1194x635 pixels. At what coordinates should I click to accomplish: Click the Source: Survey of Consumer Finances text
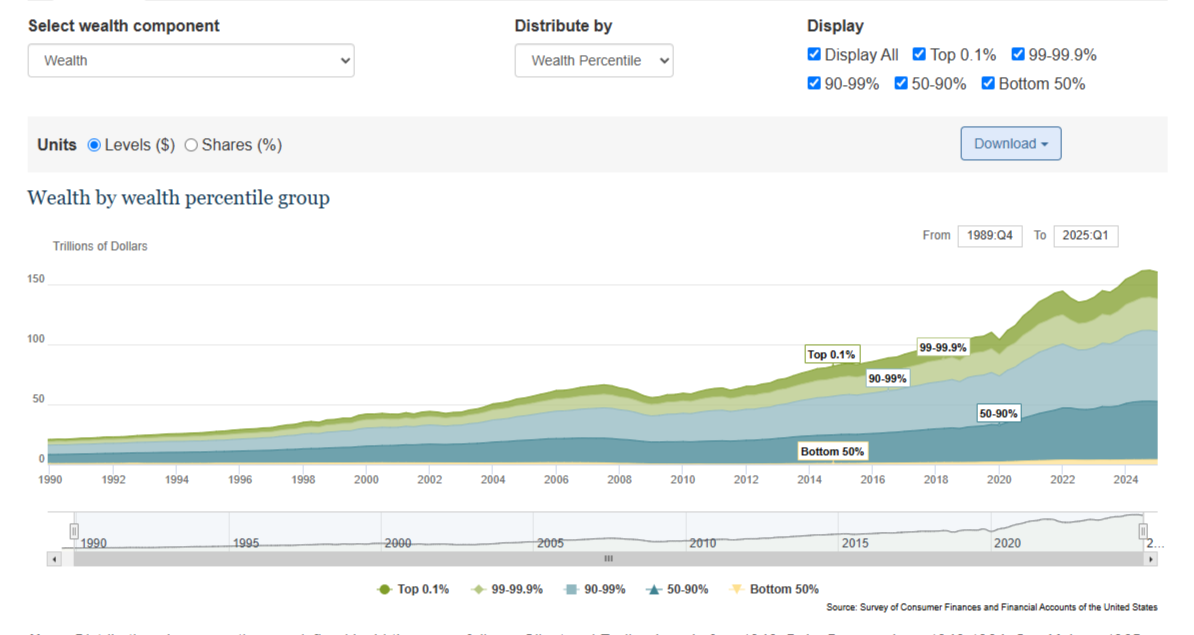click(x=991, y=607)
